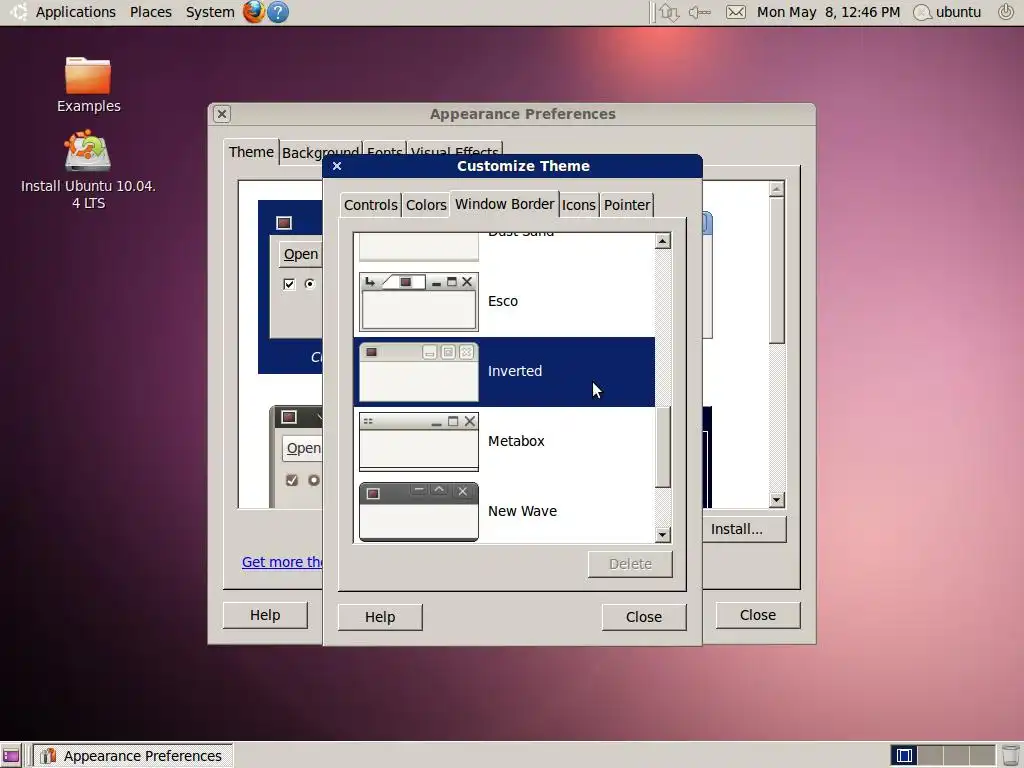Click Appearance Preferences taskbar button
1024x768 pixels.
click(134, 756)
